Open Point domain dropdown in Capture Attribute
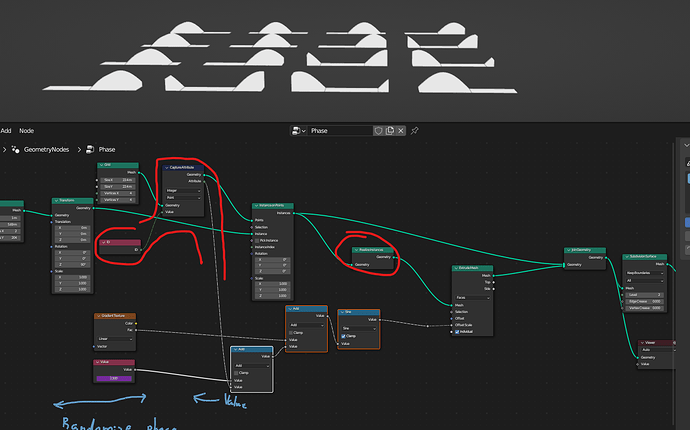This screenshot has width=690, height=430. (183, 198)
